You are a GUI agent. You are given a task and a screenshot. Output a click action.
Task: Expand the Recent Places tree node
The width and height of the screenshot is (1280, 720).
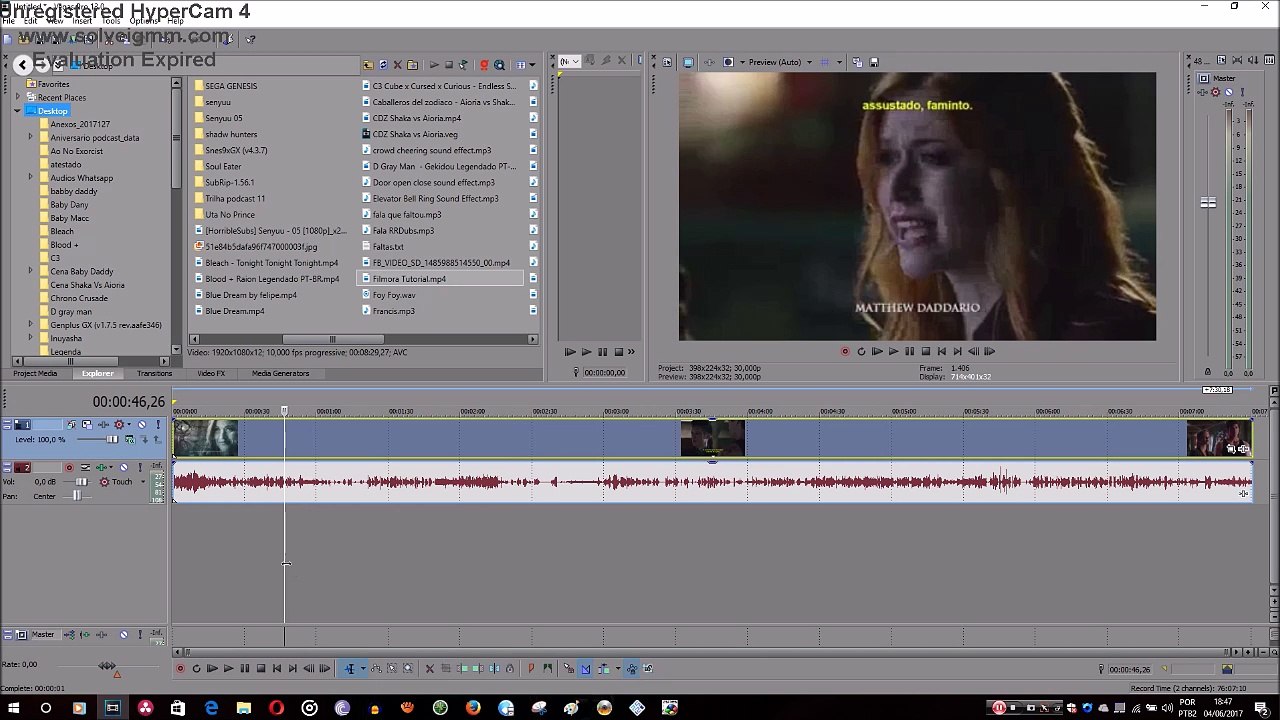pyautogui.click(x=18, y=97)
